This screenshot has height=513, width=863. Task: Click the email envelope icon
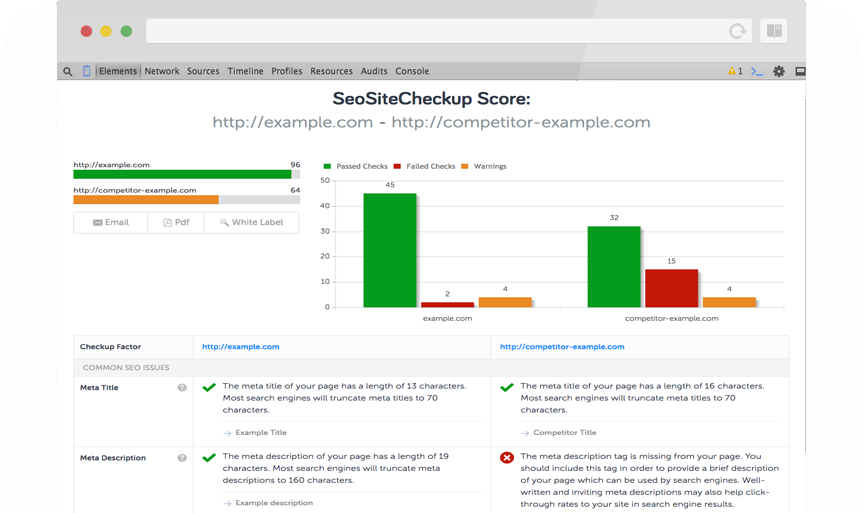97,222
